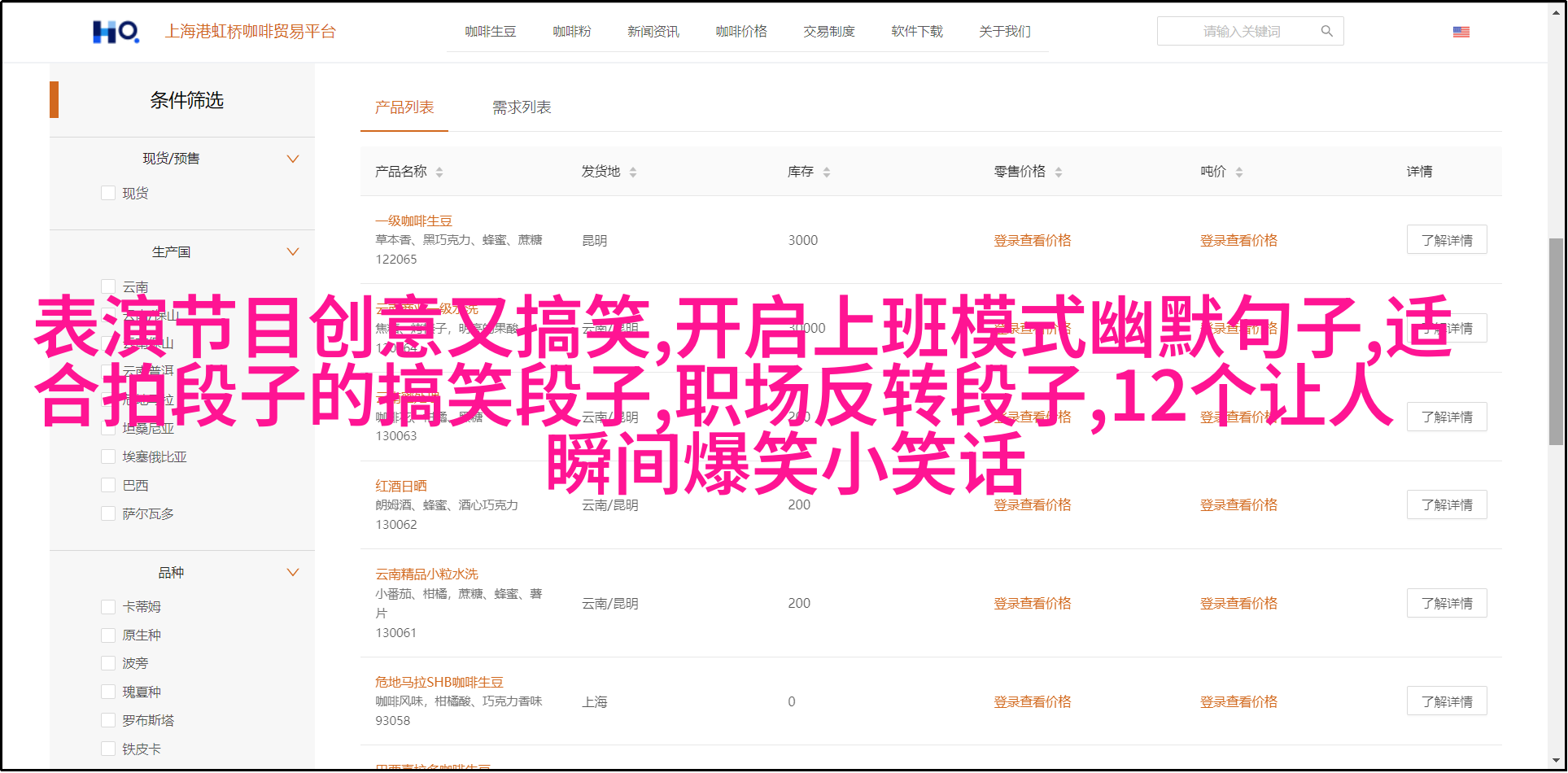Image resolution: width=1568 pixels, height=773 pixels.
Task: Click the US flag language icon
Action: pyautogui.click(x=1461, y=32)
